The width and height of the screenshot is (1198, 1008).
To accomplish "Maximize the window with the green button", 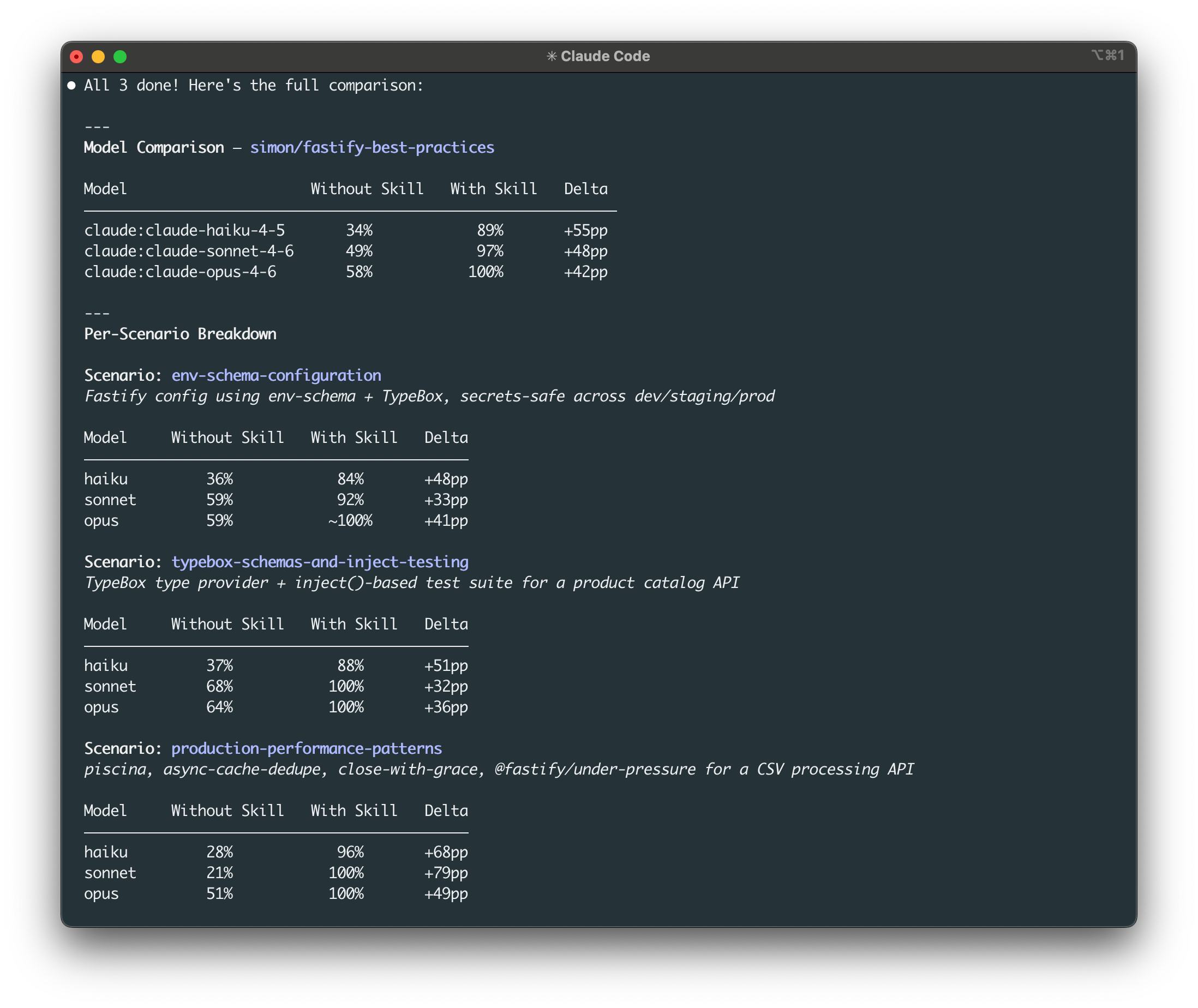I will coord(120,57).
